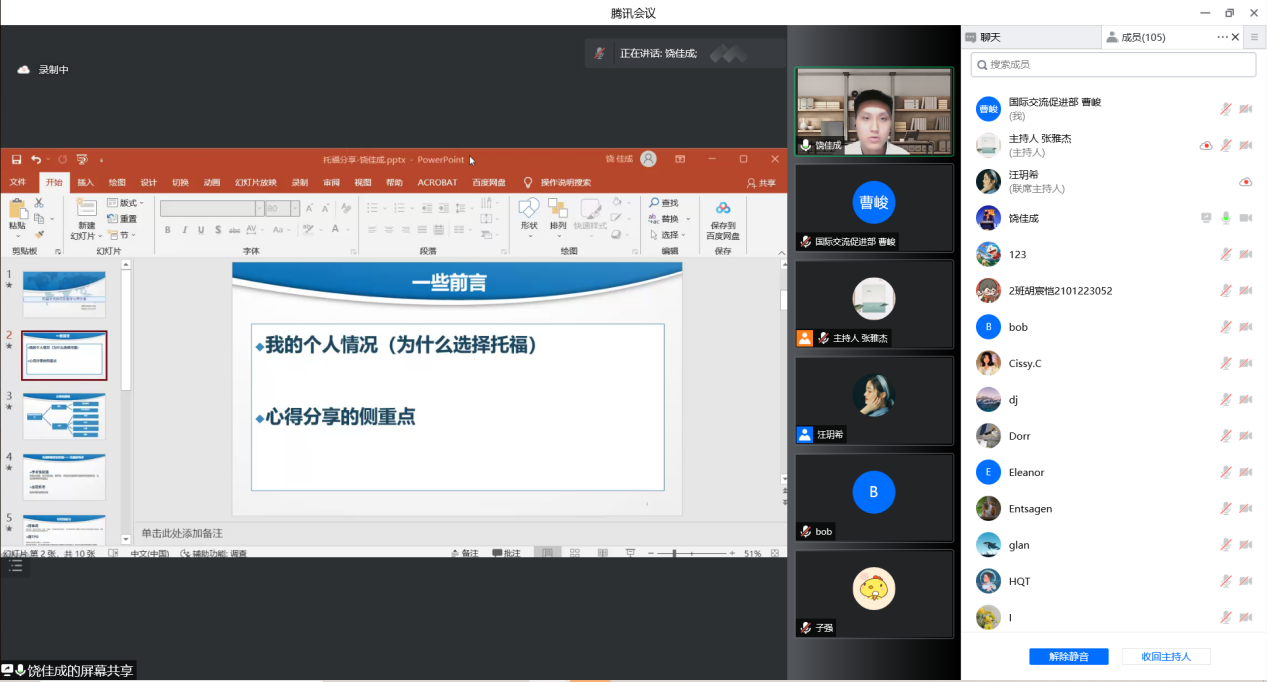
Task: Toggle the camera for 主持人 张雅杰
Action: [x=1246, y=145]
